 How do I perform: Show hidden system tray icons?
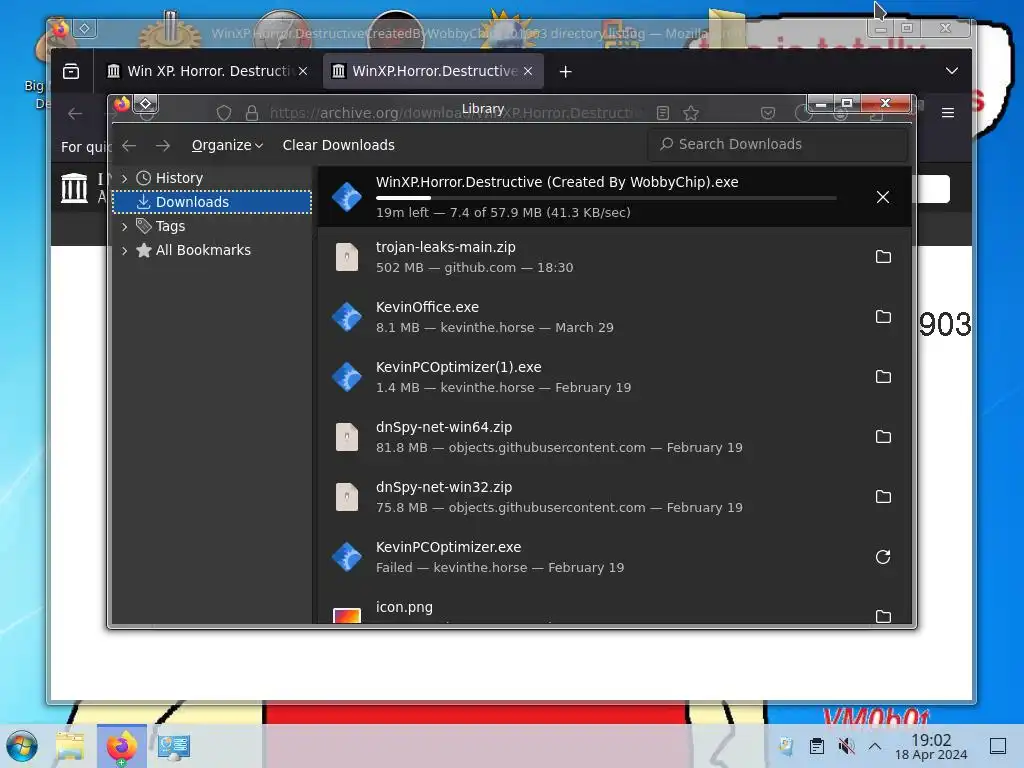pos(875,746)
